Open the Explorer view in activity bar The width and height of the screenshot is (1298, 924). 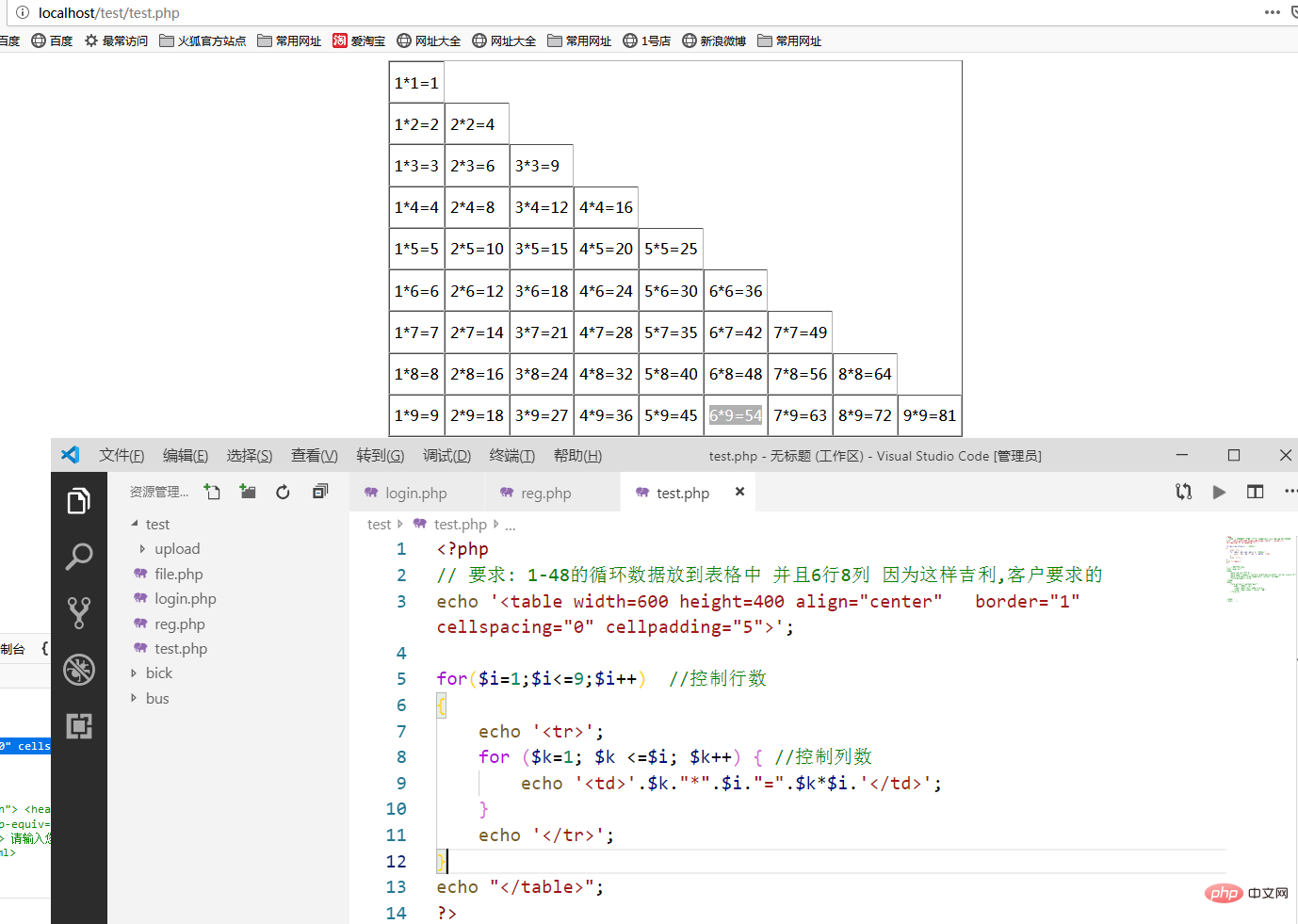(x=79, y=501)
